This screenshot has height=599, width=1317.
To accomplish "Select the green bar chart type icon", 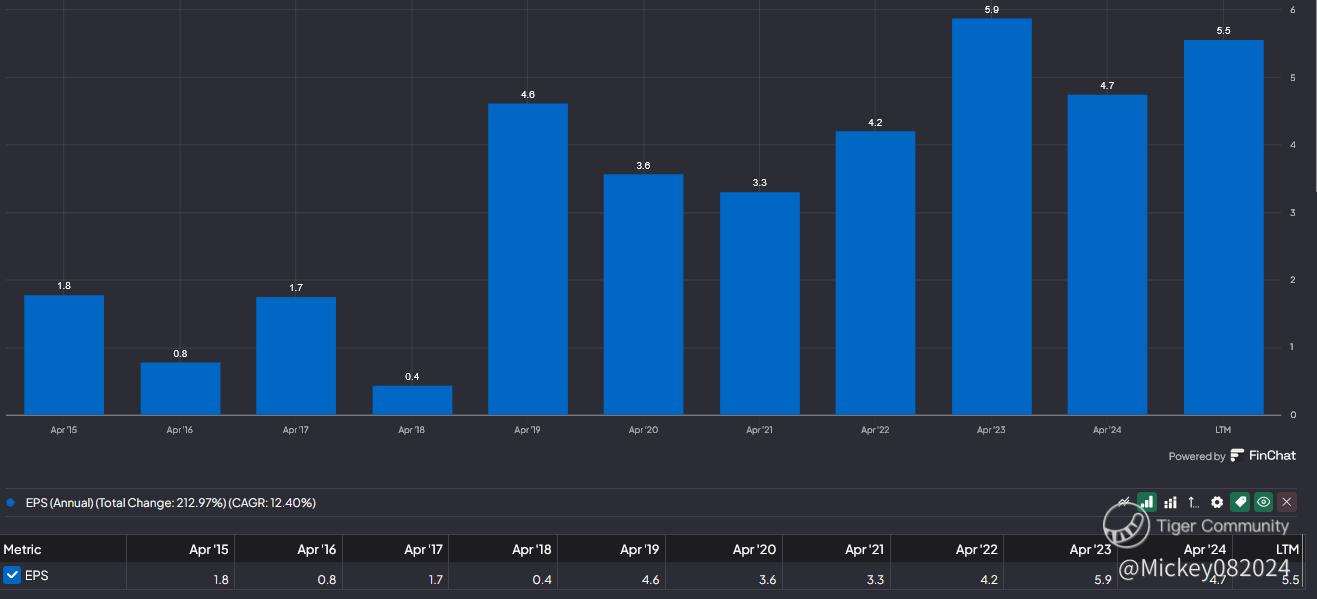I will [x=1147, y=502].
